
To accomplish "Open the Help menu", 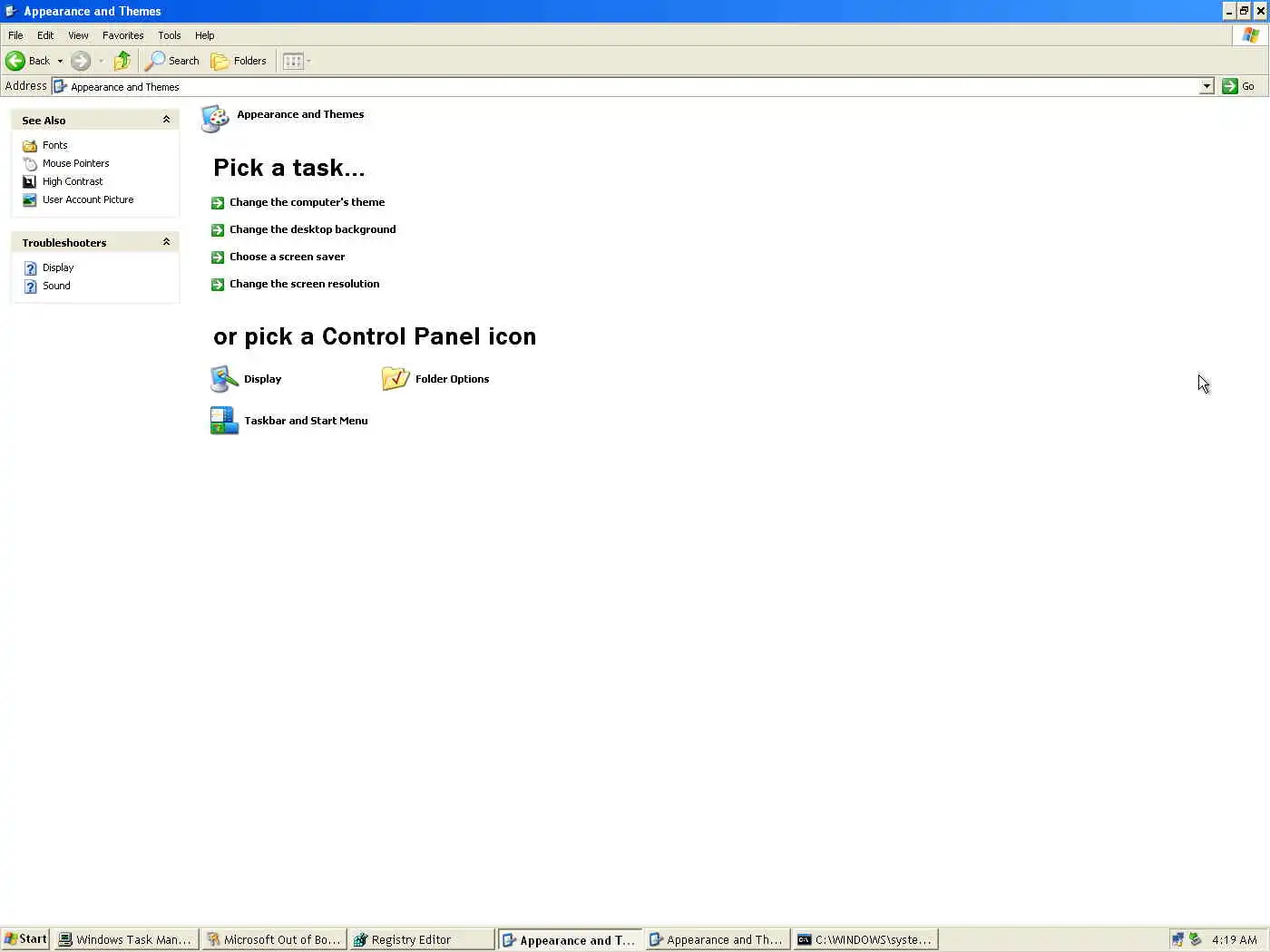I will tap(205, 35).
